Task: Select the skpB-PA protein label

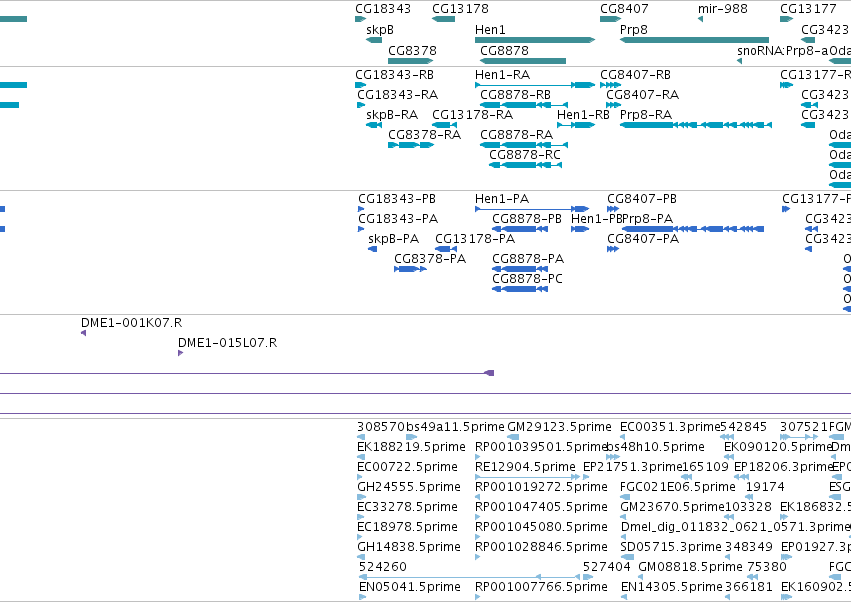Action: pyautogui.click(x=393, y=239)
